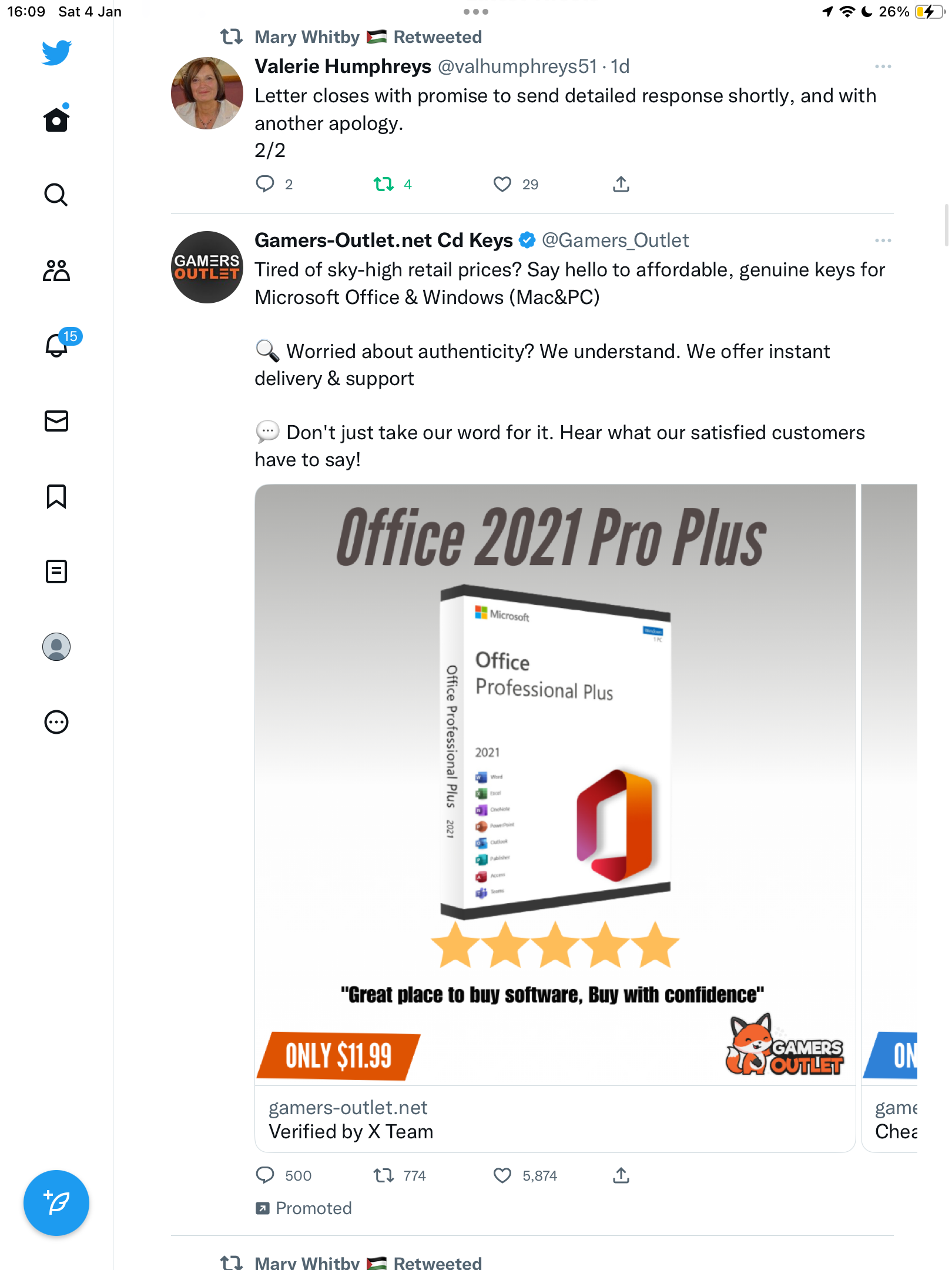Open Notifications bell showing 15
Image resolution: width=952 pixels, height=1270 pixels.
[58, 345]
